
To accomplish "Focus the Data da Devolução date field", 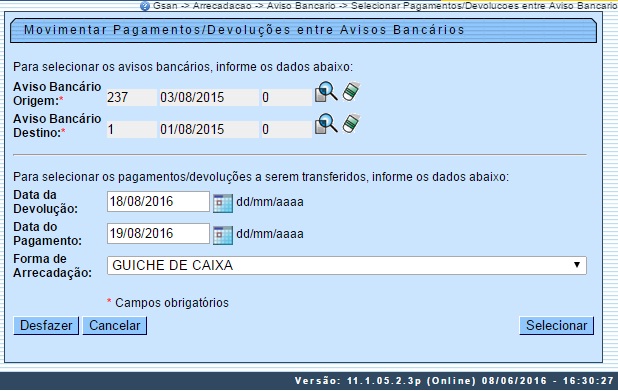I will coord(158,201).
